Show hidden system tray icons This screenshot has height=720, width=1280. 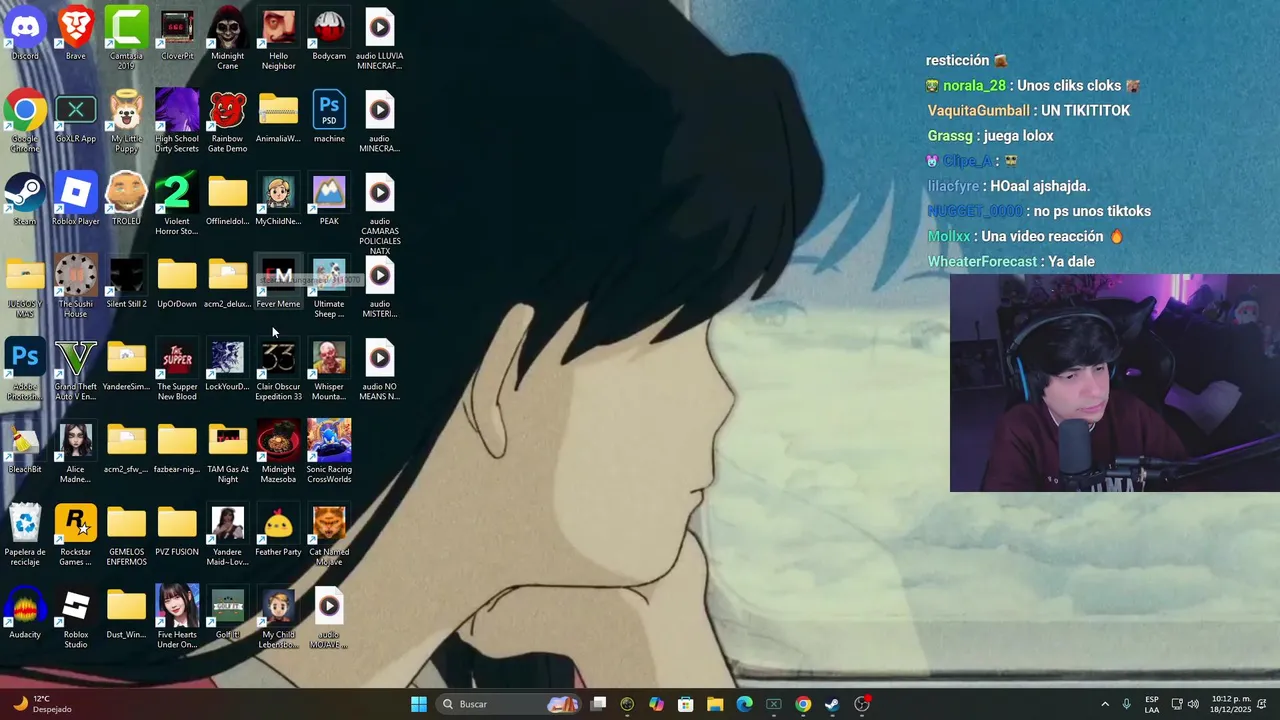pos(1105,704)
